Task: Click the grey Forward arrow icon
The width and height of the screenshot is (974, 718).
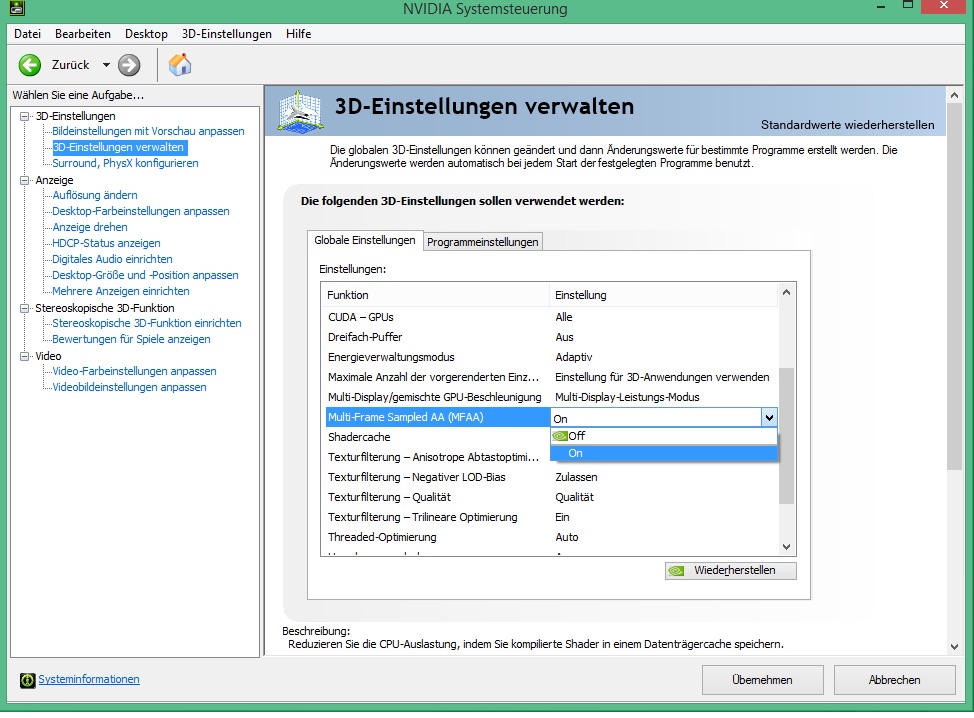Action: pyautogui.click(x=129, y=65)
